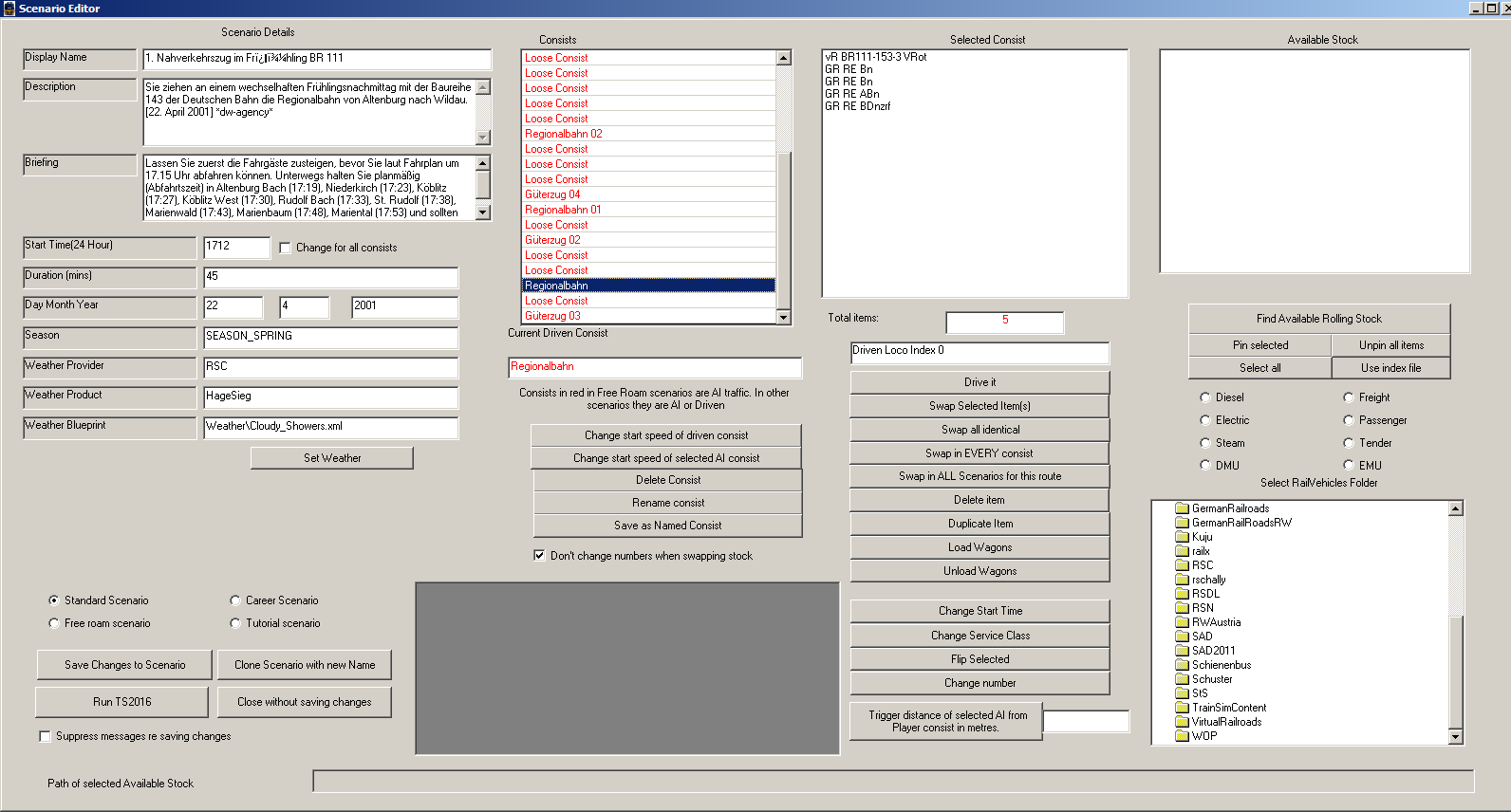This screenshot has height=812, width=1511.
Task: Click the RSC folder icon
Action: coord(1182,565)
